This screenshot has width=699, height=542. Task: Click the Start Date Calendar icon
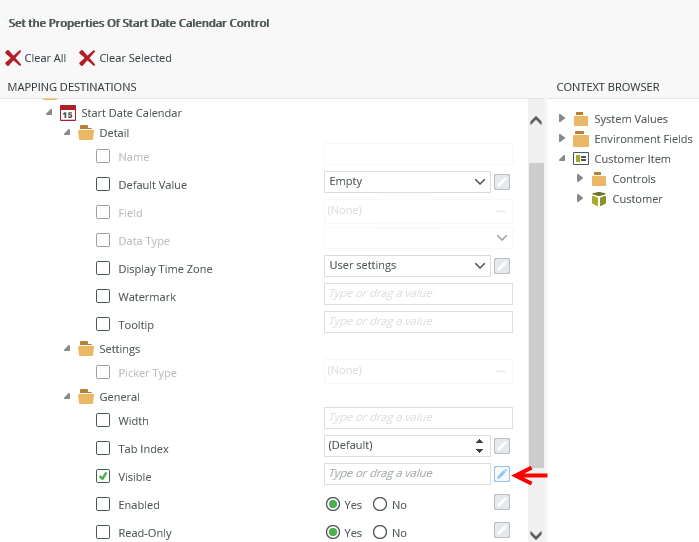click(x=68, y=113)
